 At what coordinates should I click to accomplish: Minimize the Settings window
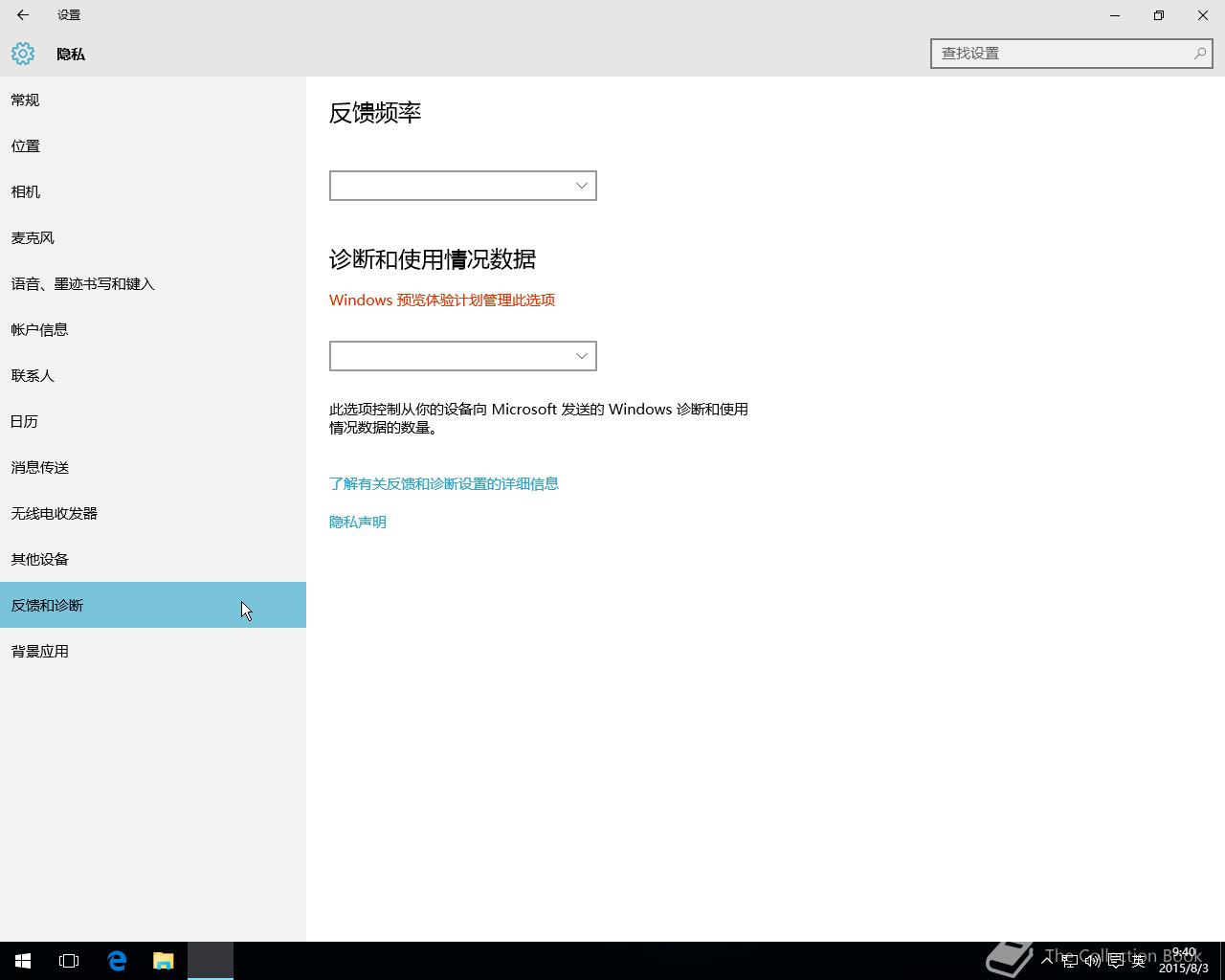point(1115,15)
